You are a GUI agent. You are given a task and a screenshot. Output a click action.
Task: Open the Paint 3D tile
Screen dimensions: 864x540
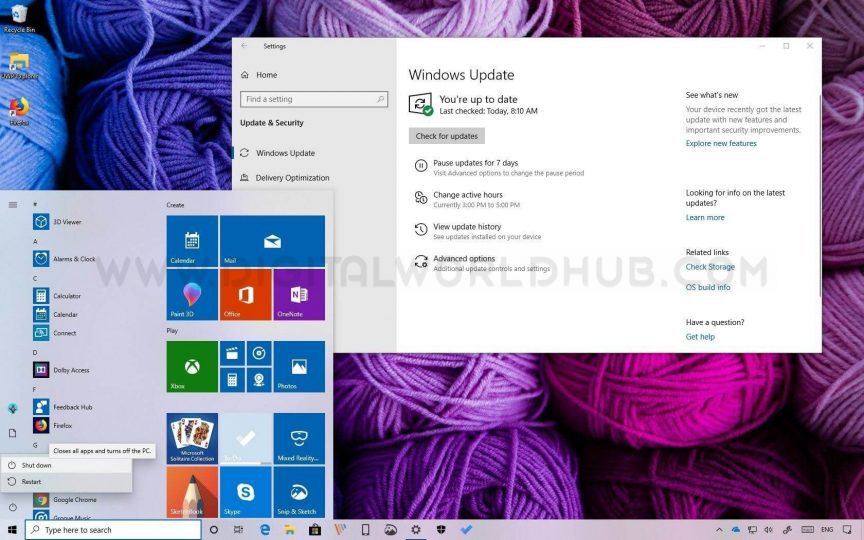(192, 295)
